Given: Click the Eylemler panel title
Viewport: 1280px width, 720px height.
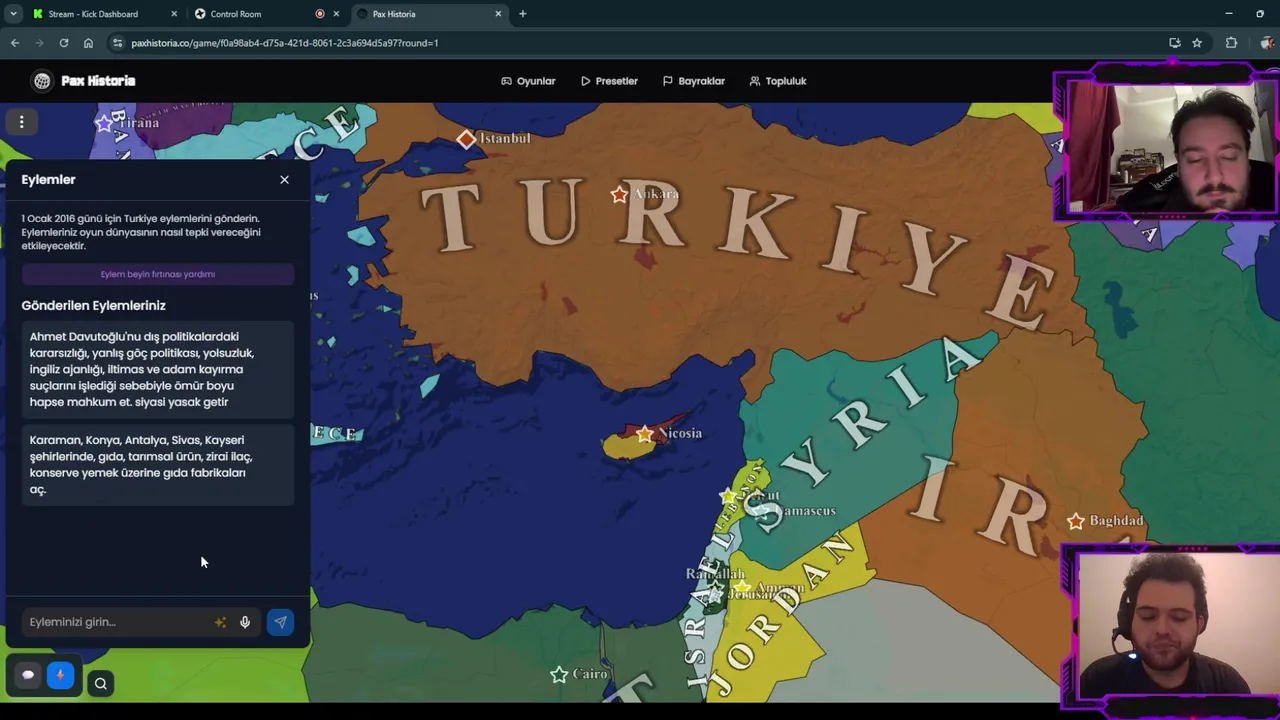Looking at the screenshot, I should coord(48,180).
